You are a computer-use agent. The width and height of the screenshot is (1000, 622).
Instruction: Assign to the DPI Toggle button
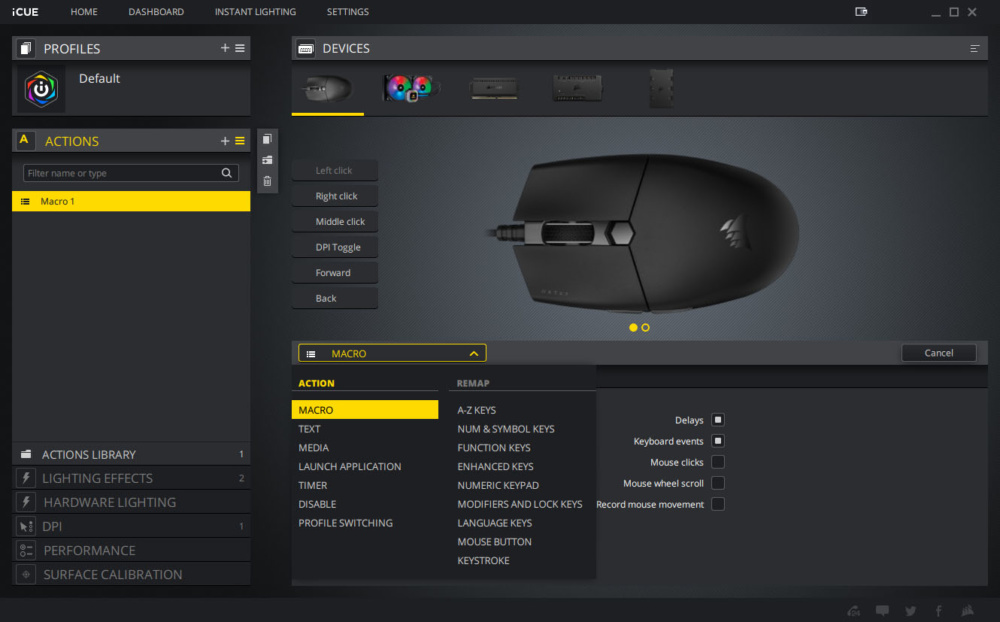point(335,247)
